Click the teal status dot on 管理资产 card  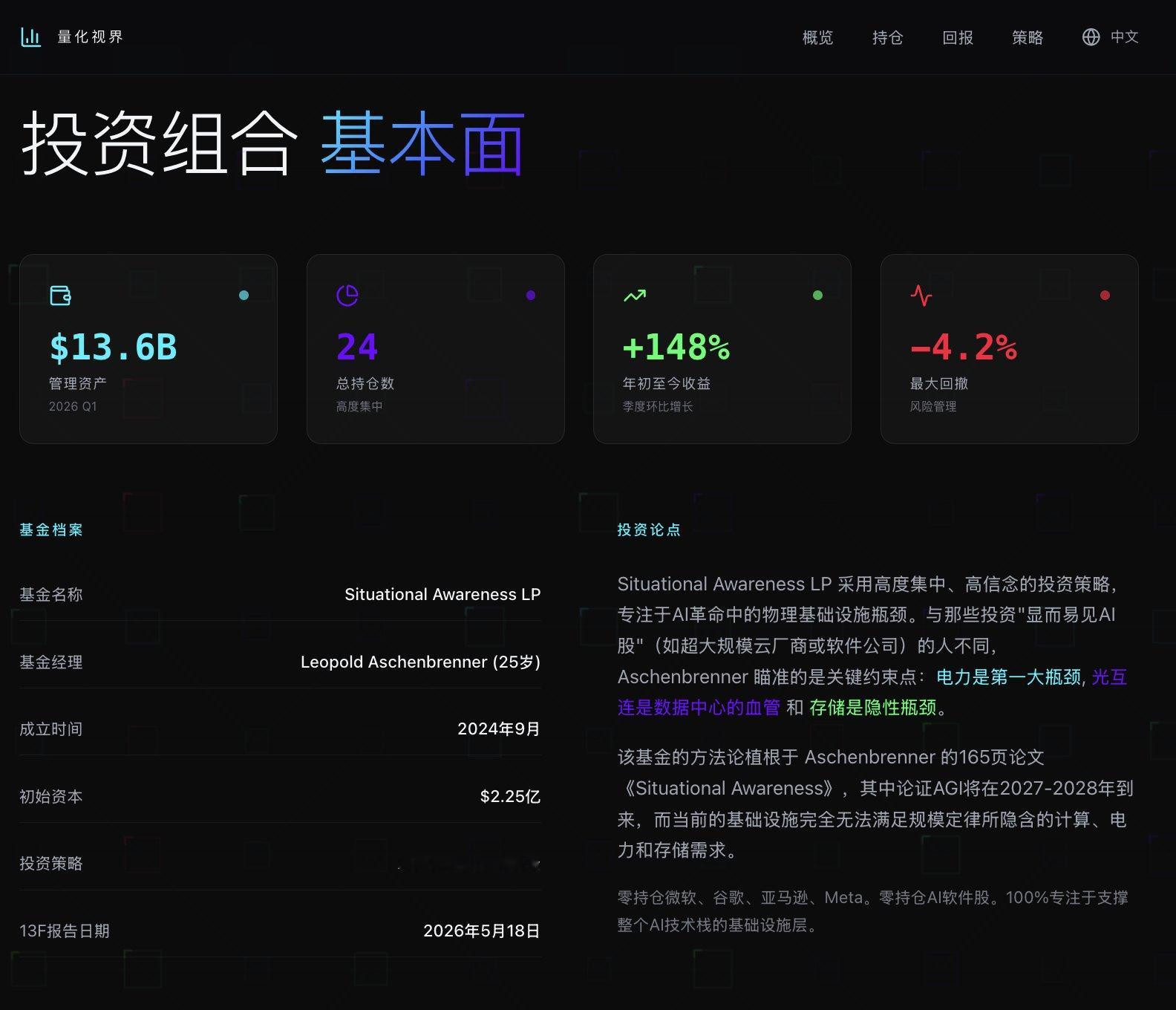pyautogui.click(x=244, y=295)
